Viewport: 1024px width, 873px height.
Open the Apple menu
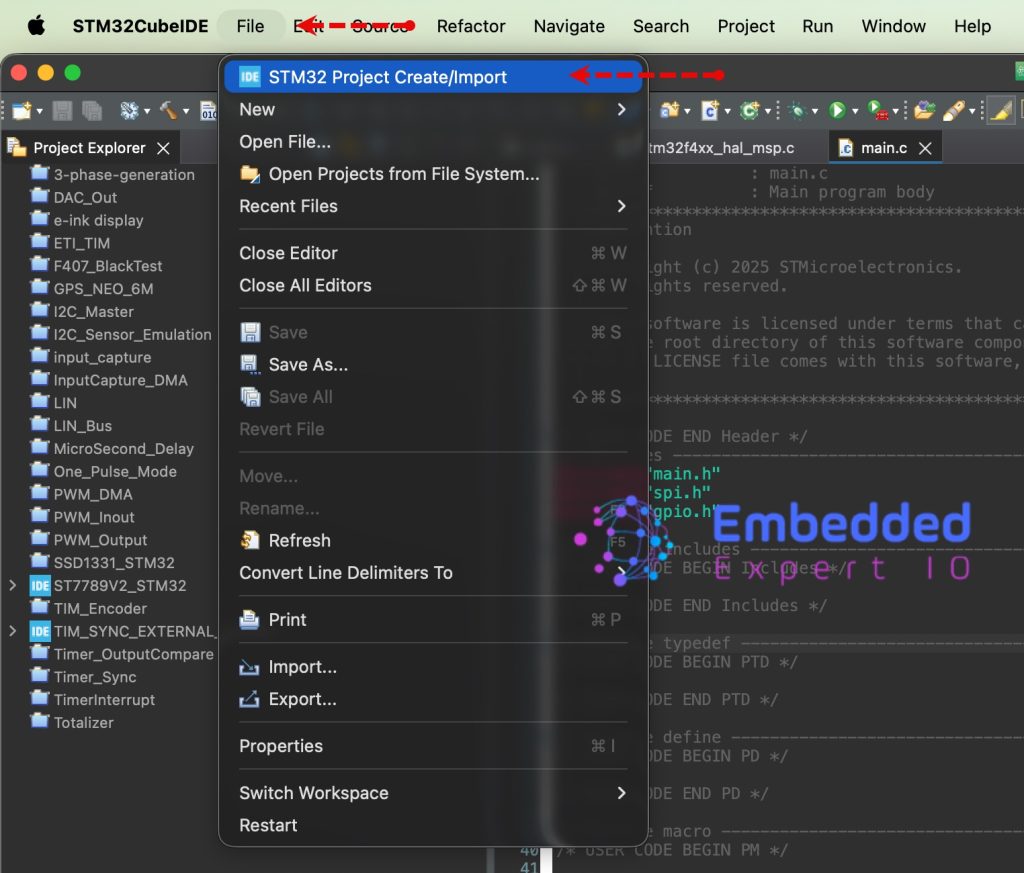pos(36,26)
